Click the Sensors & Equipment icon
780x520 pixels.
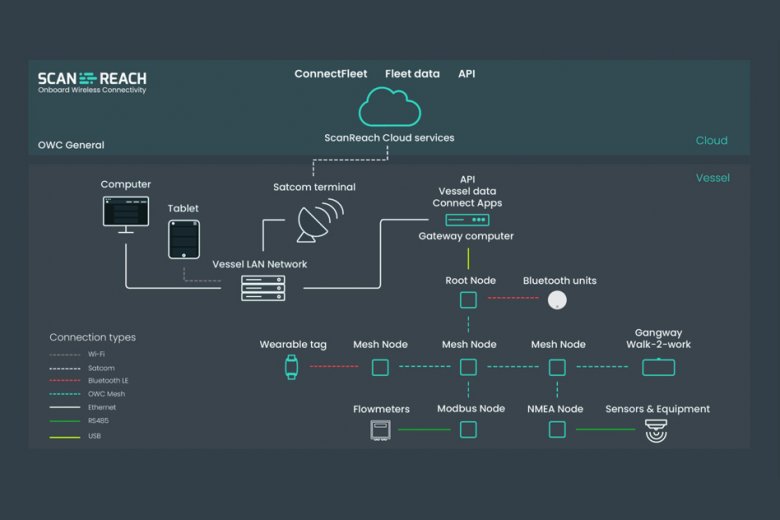click(656, 430)
